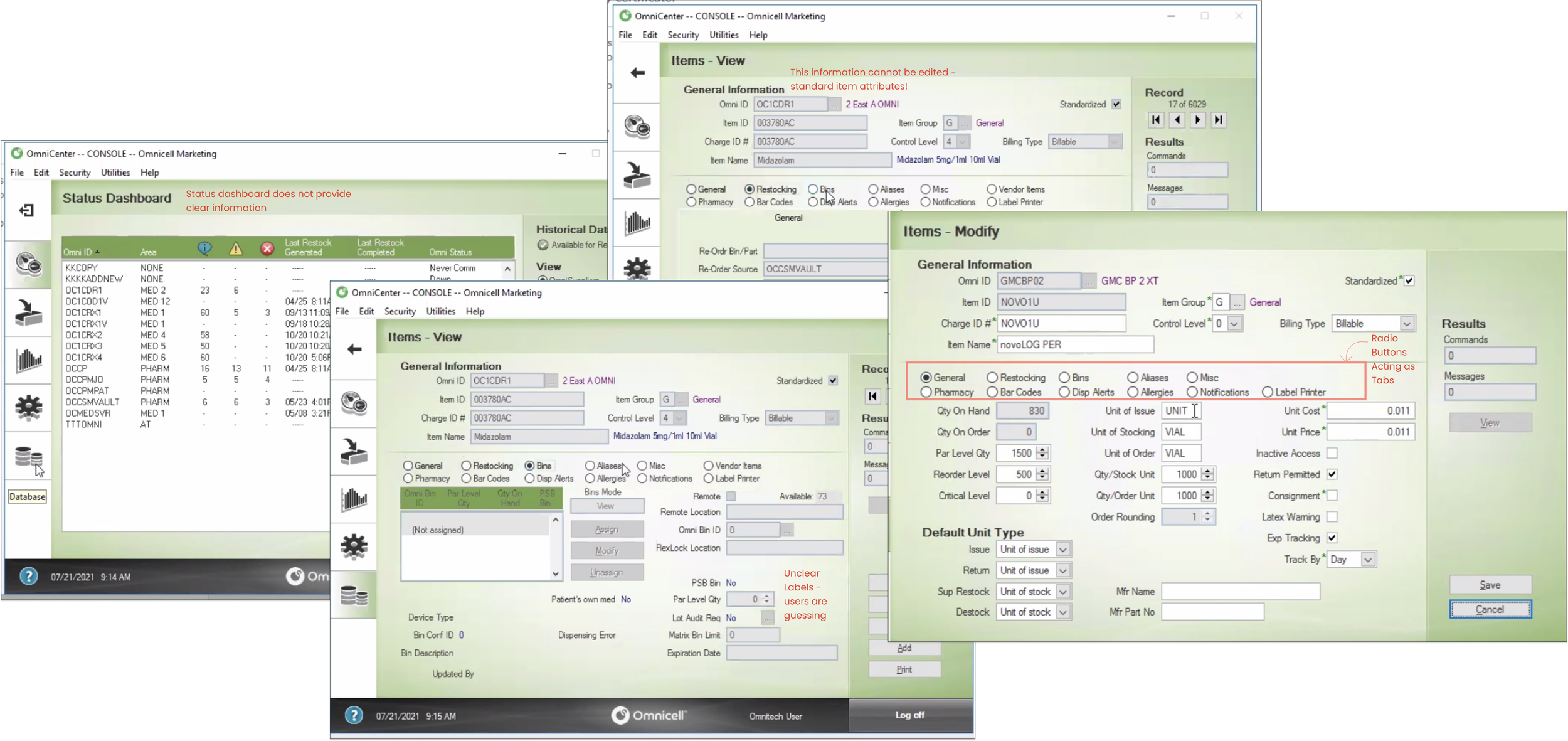Open Edit menu in upper Items - View window

tap(650, 35)
